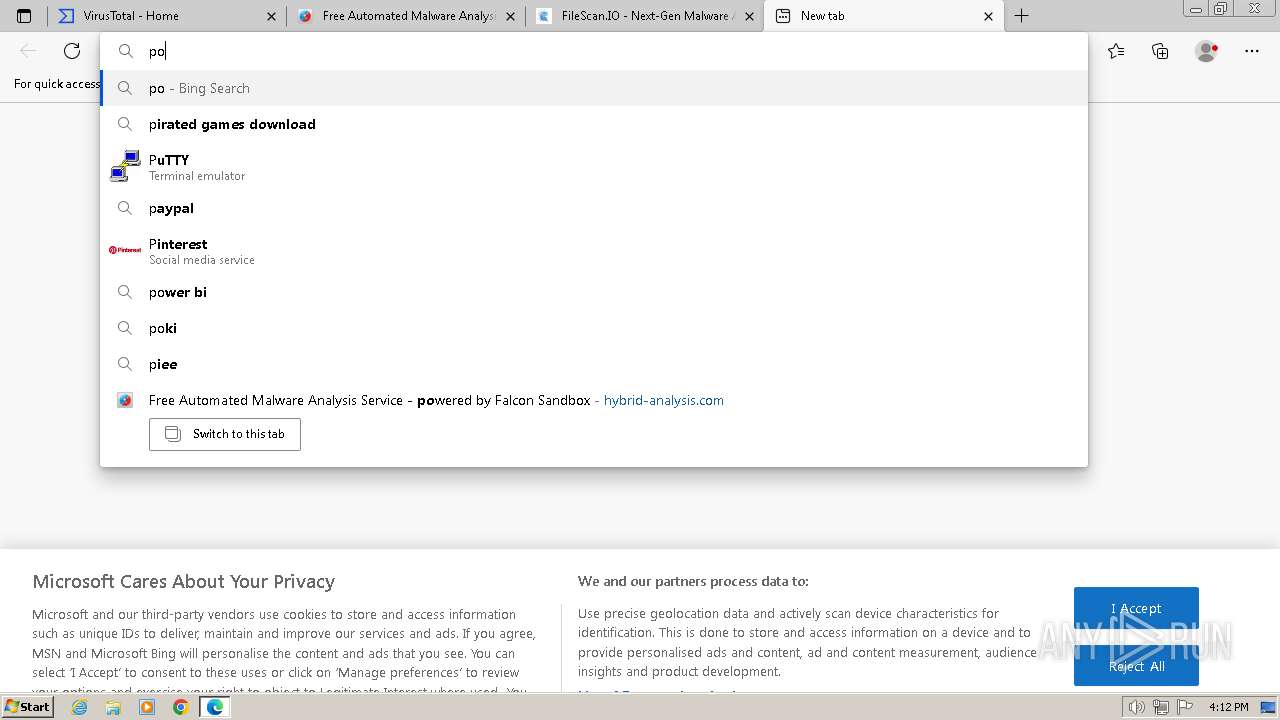
Task: Select 'pirated games download' suggestion
Action: 594,124
